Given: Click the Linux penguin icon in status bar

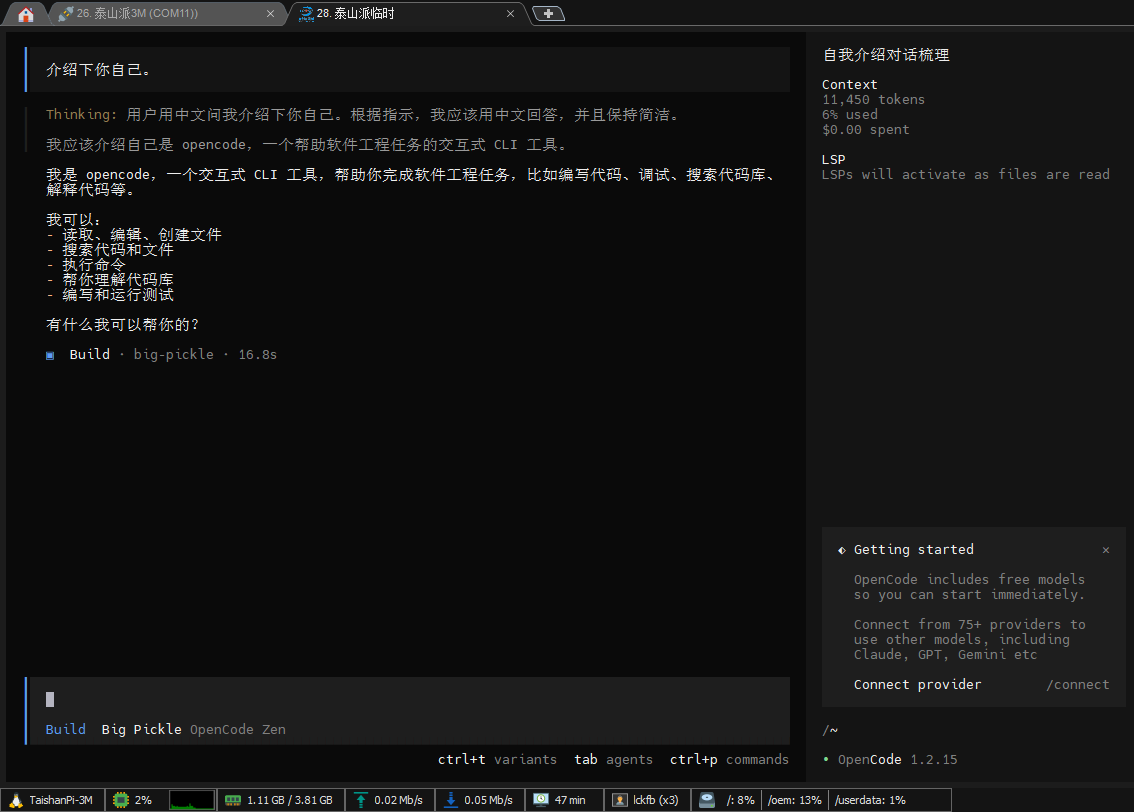Looking at the screenshot, I should pyautogui.click(x=15, y=800).
